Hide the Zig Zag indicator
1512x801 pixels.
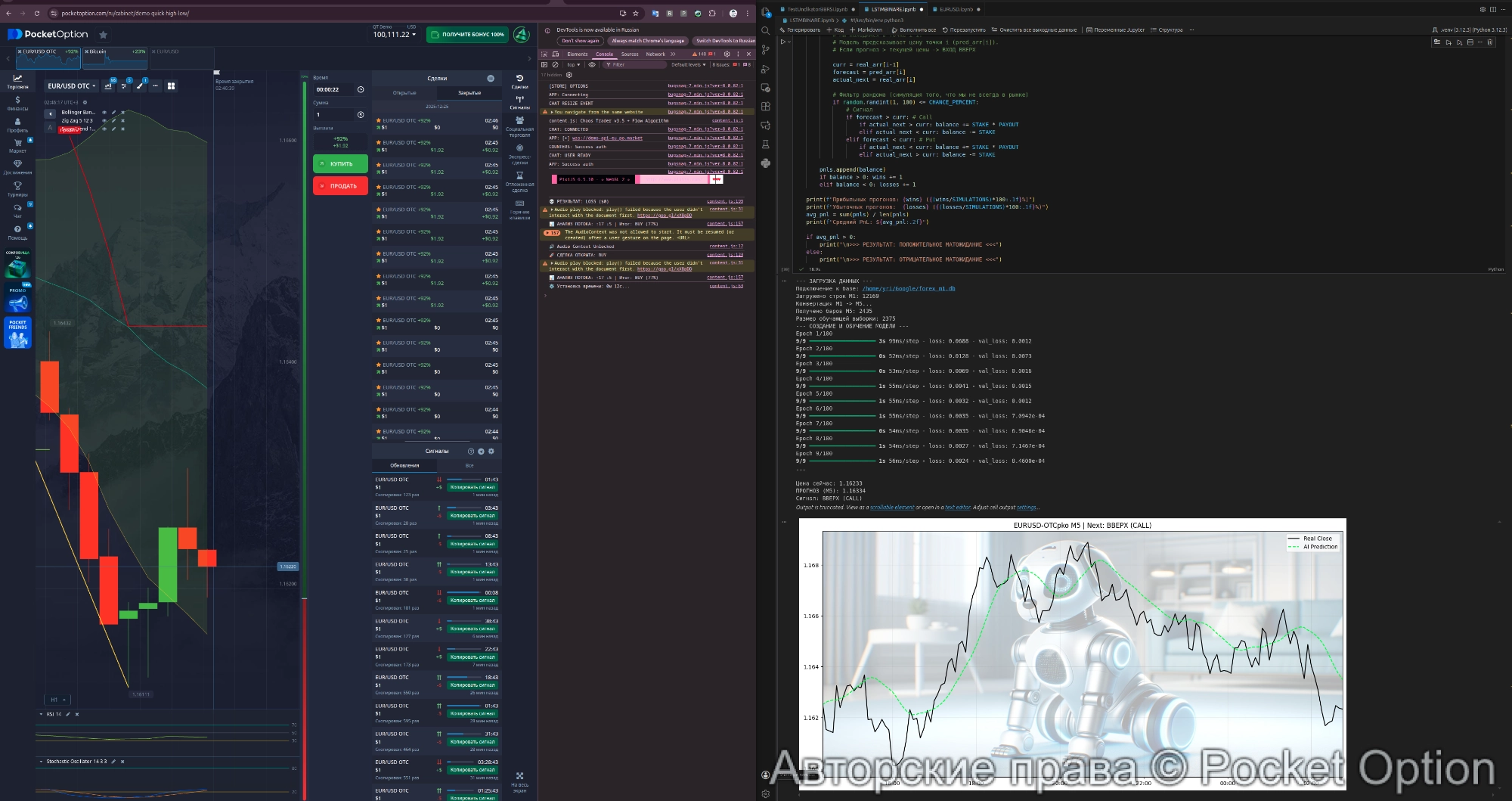(104, 120)
